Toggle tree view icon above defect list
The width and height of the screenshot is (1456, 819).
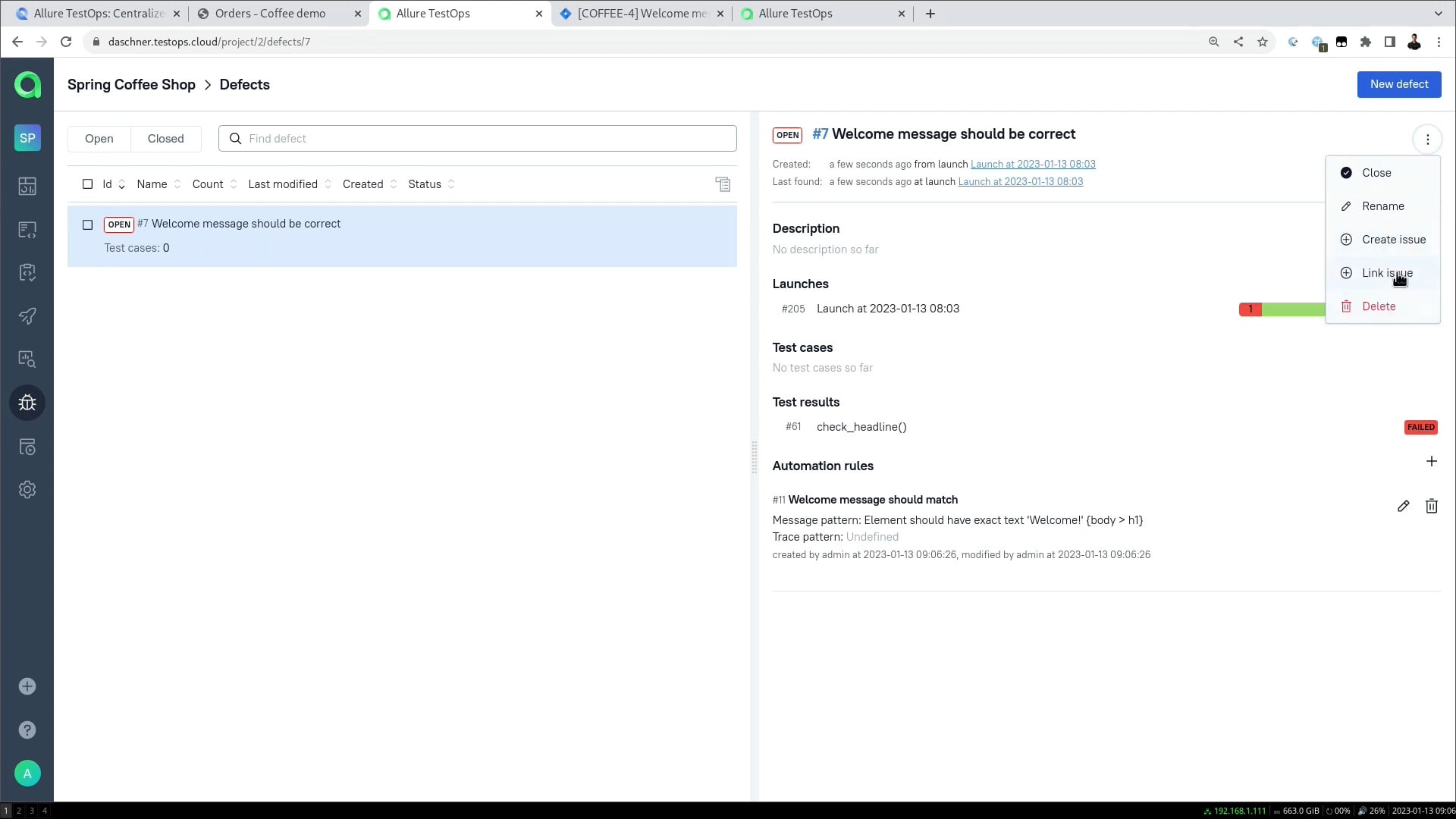click(723, 184)
